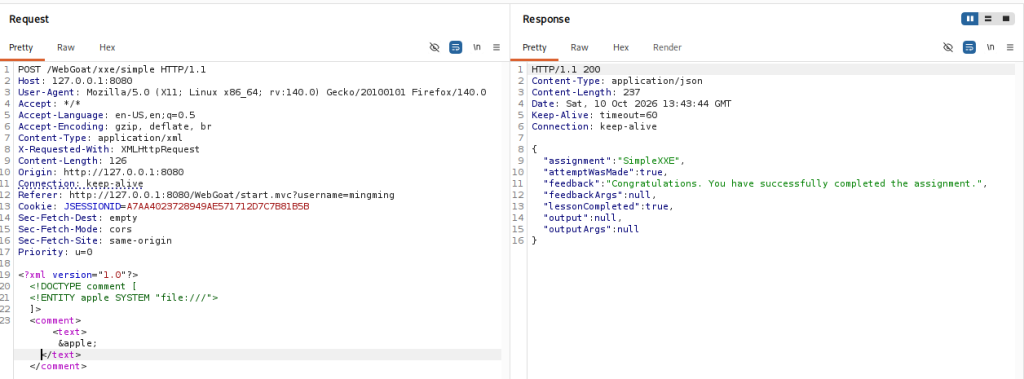
Task: Click the POST /WebGoat/xxe/simple request line
Action: (112, 69)
